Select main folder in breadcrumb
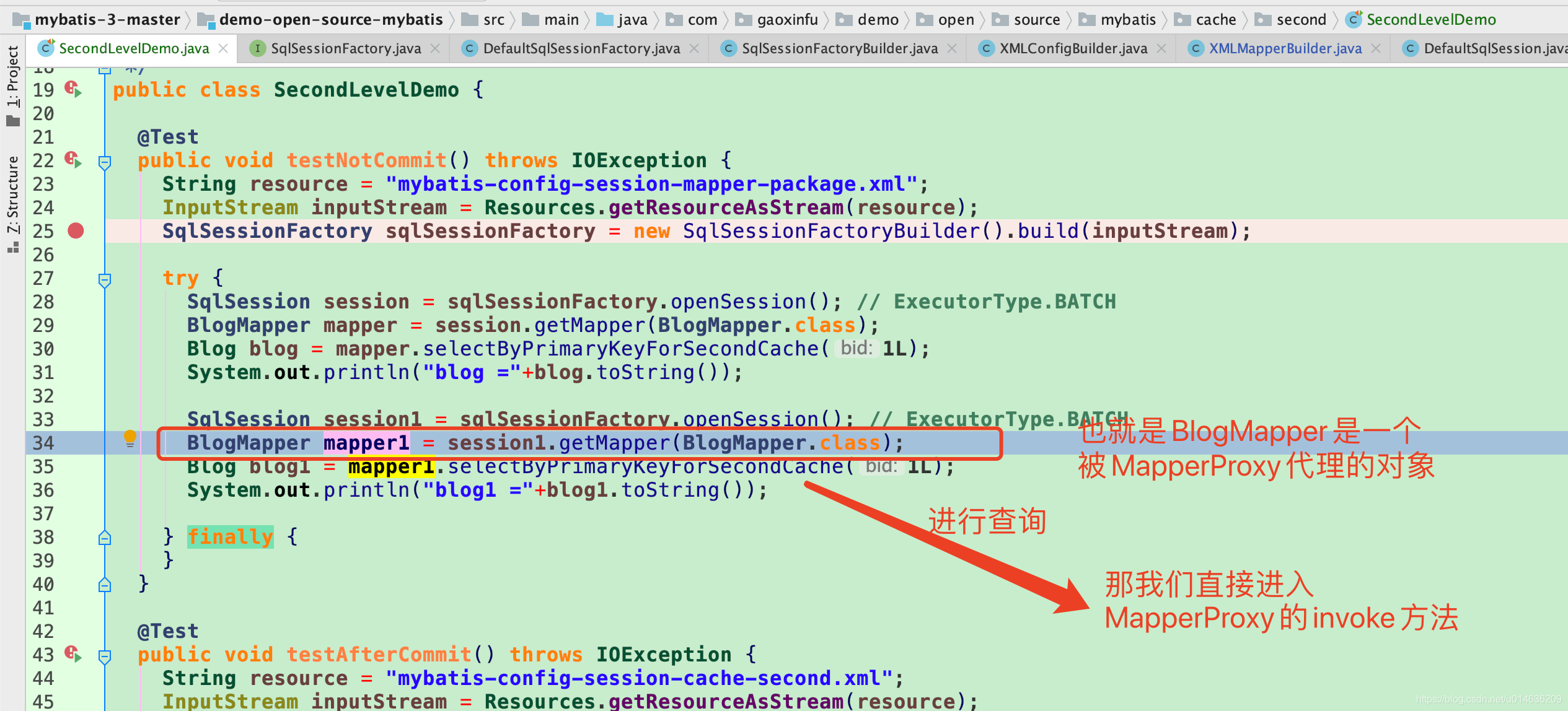Image resolution: width=1568 pixels, height=711 pixels. coord(550,20)
